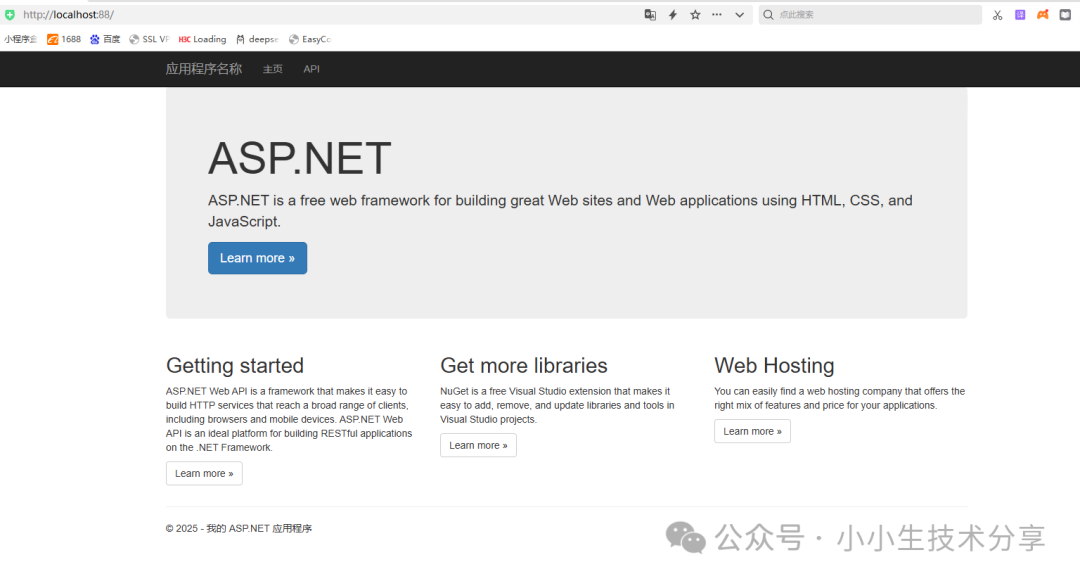Viewport: 1080px width, 581px height.
Task: Open the 1688 bookmark
Action: pyautogui.click(x=64, y=39)
